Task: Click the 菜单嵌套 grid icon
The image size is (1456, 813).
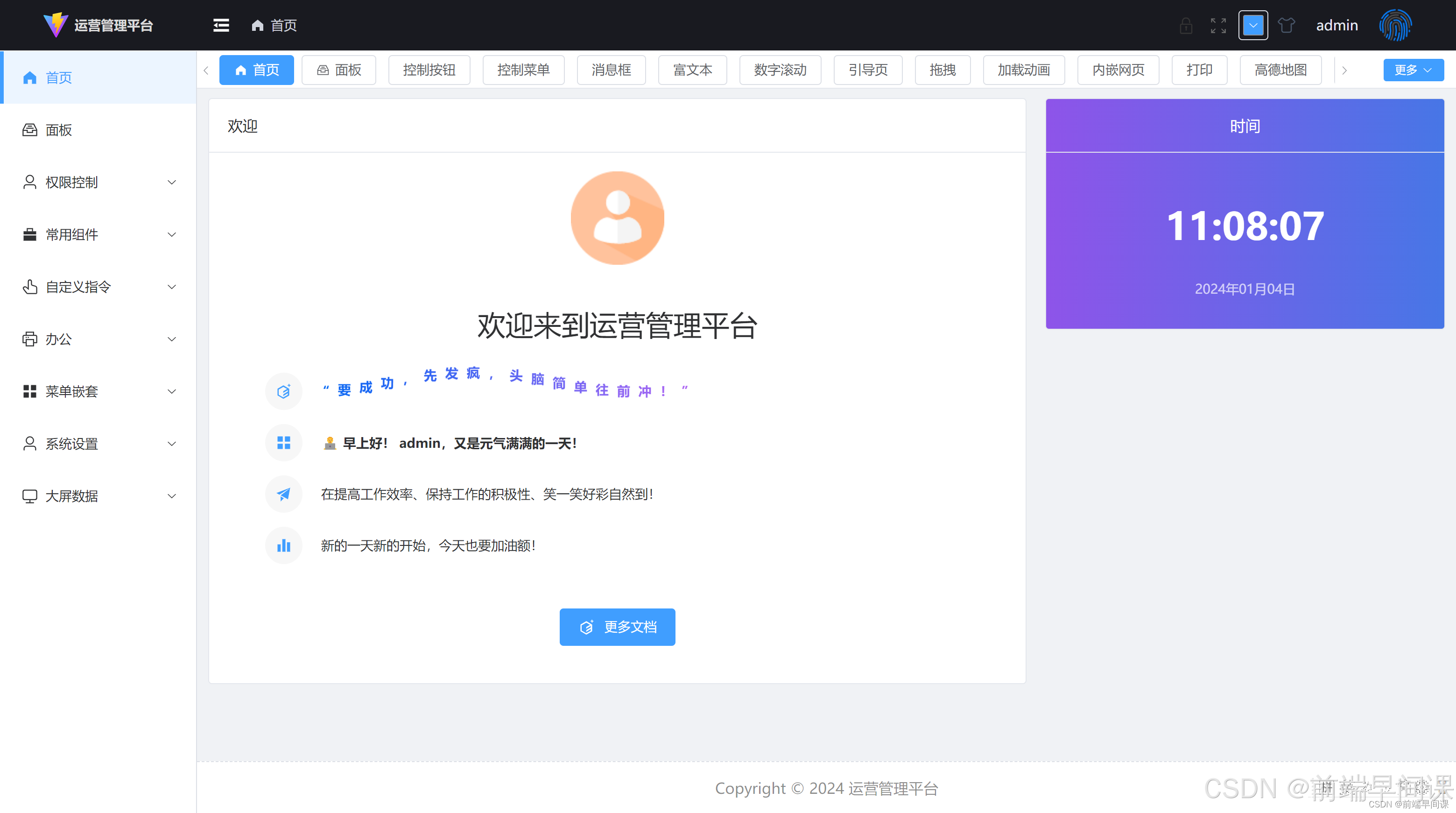Action: click(30, 391)
